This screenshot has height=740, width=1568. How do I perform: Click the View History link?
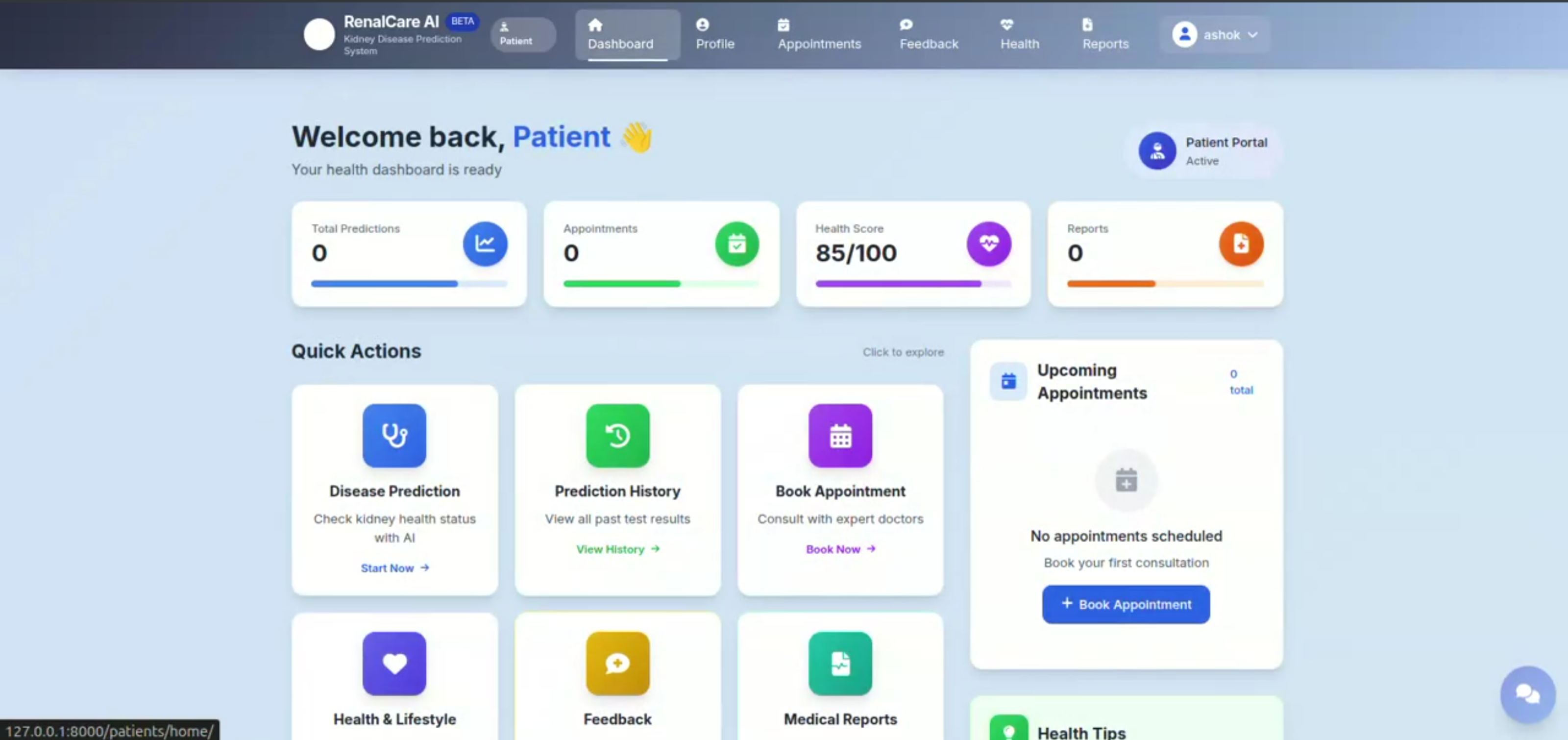click(618, 549)
